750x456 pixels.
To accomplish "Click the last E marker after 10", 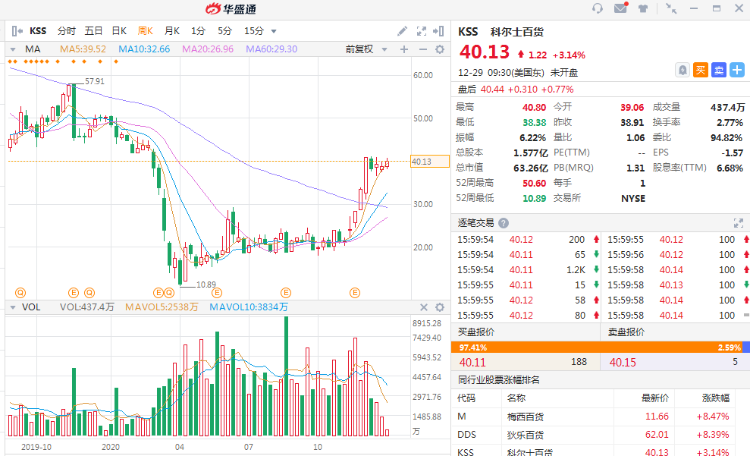I will (354, 292).
